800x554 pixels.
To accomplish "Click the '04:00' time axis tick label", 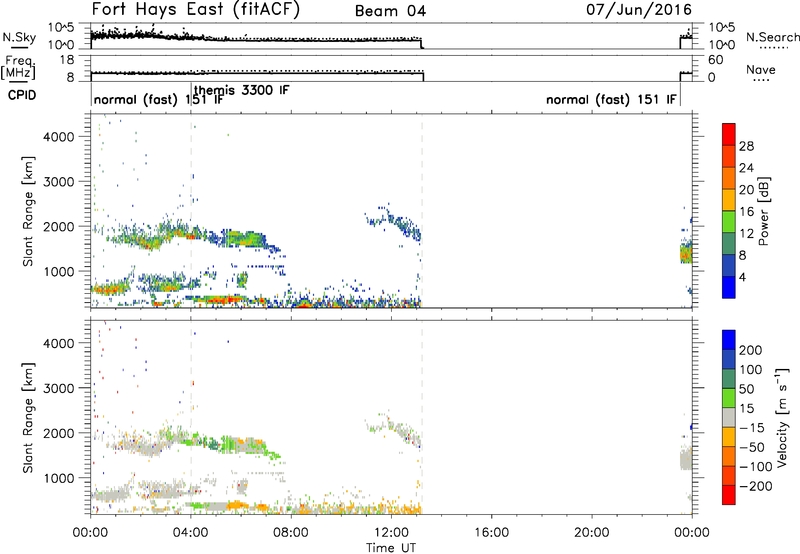I will pyautogui.click(x=190, y=533).
